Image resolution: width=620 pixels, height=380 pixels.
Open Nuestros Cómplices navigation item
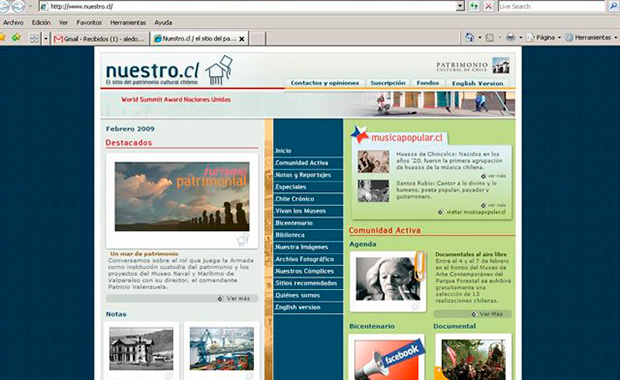point(304,271)
